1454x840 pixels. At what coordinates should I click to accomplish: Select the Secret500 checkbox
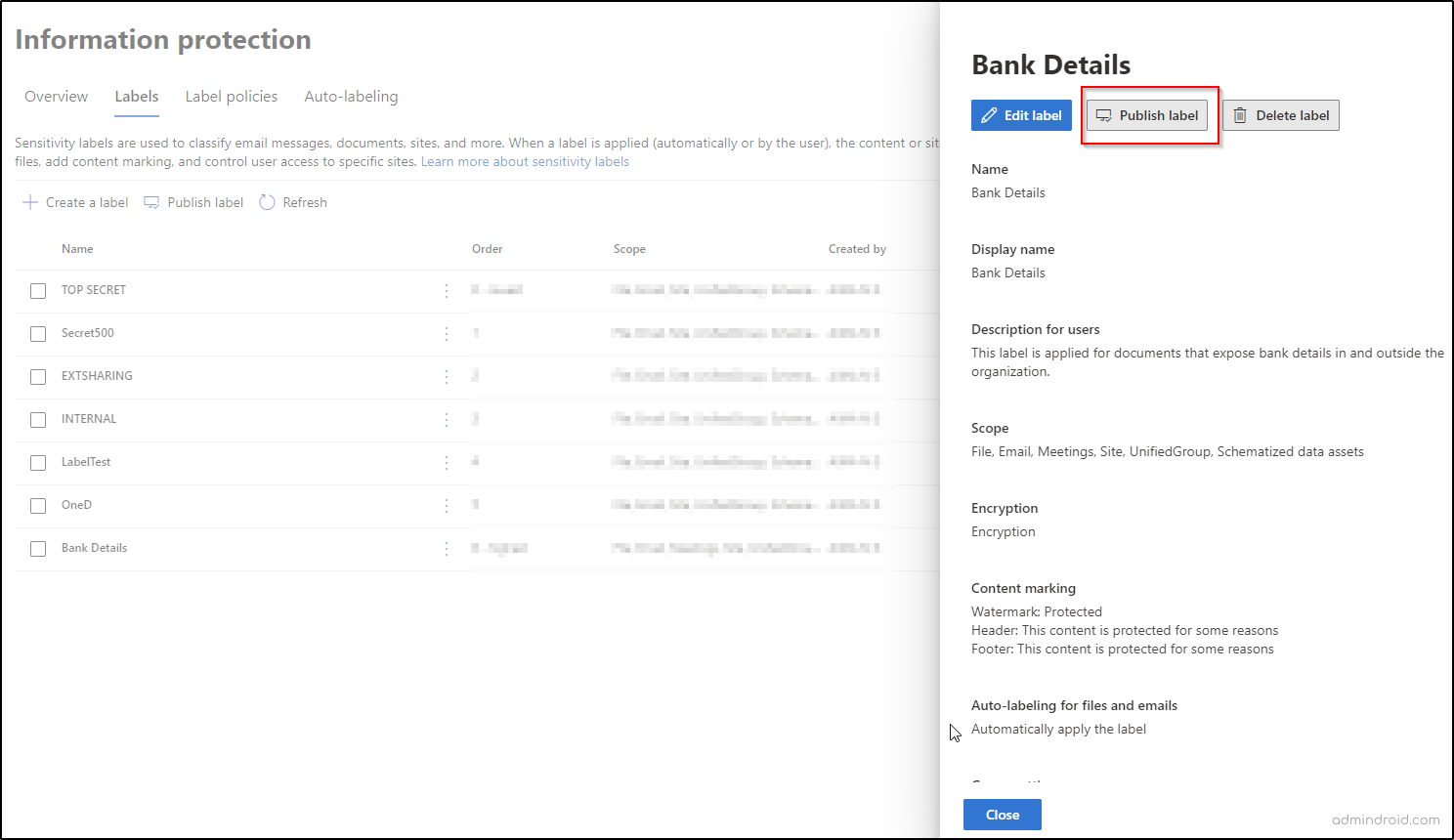point(37,333)
